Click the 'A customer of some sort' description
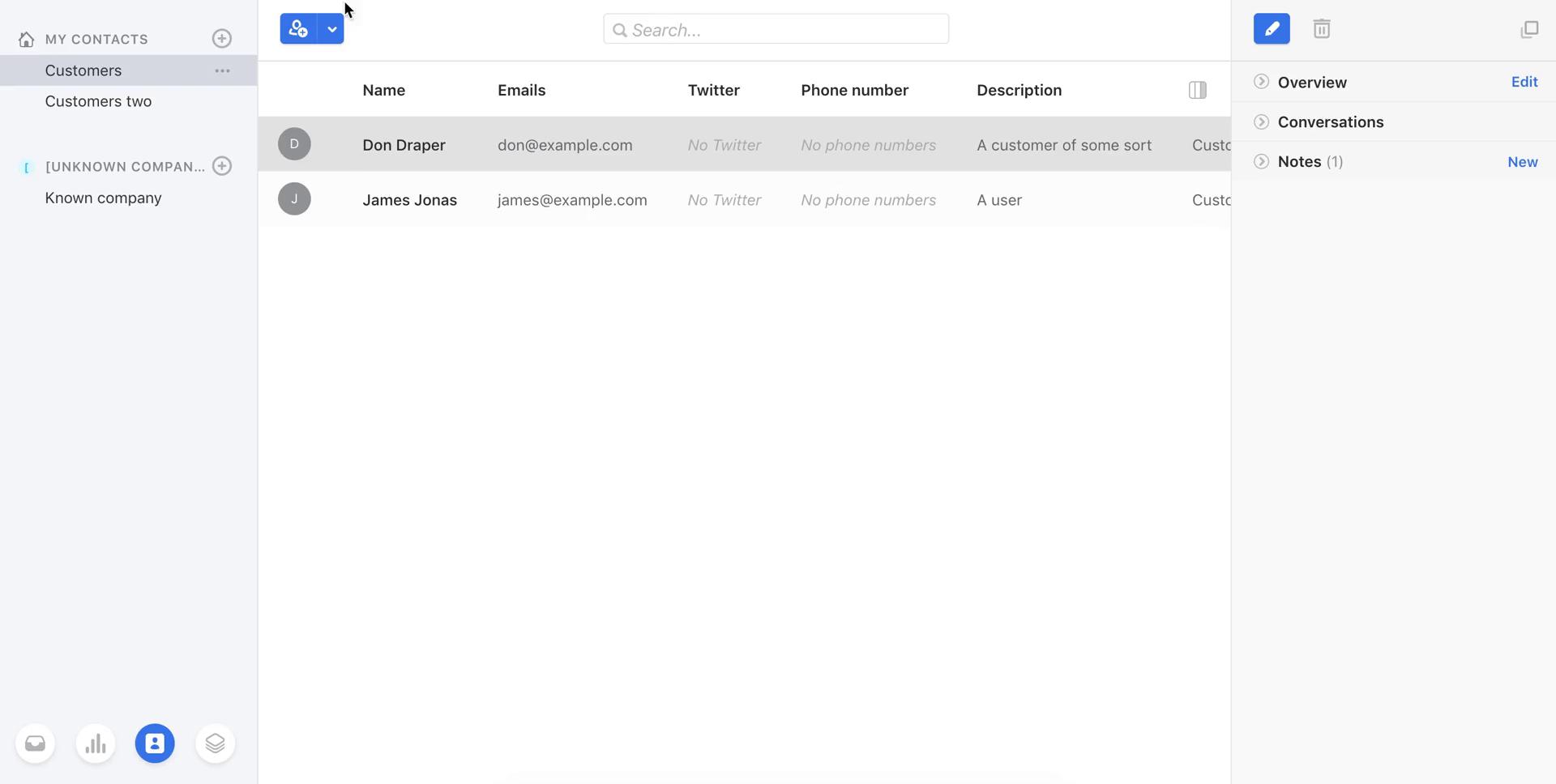1556x784 pixels. 1064,145
